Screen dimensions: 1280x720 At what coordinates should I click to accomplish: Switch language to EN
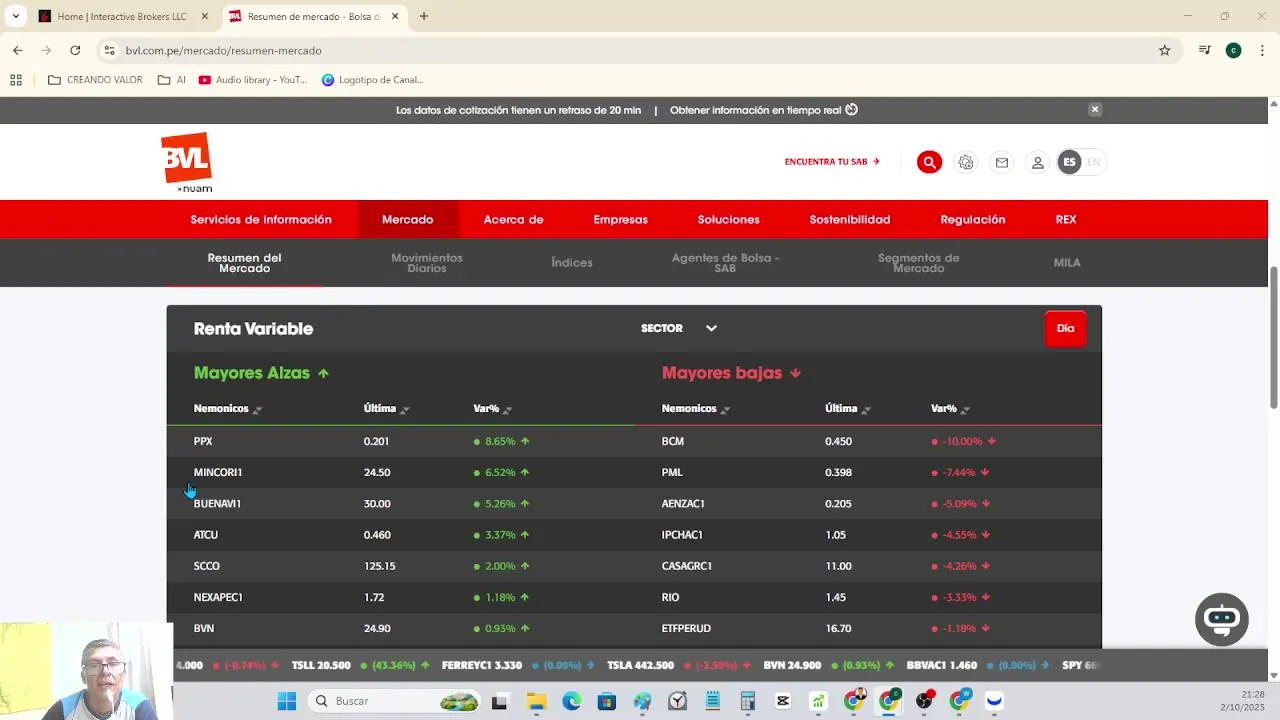(1093, 162)
